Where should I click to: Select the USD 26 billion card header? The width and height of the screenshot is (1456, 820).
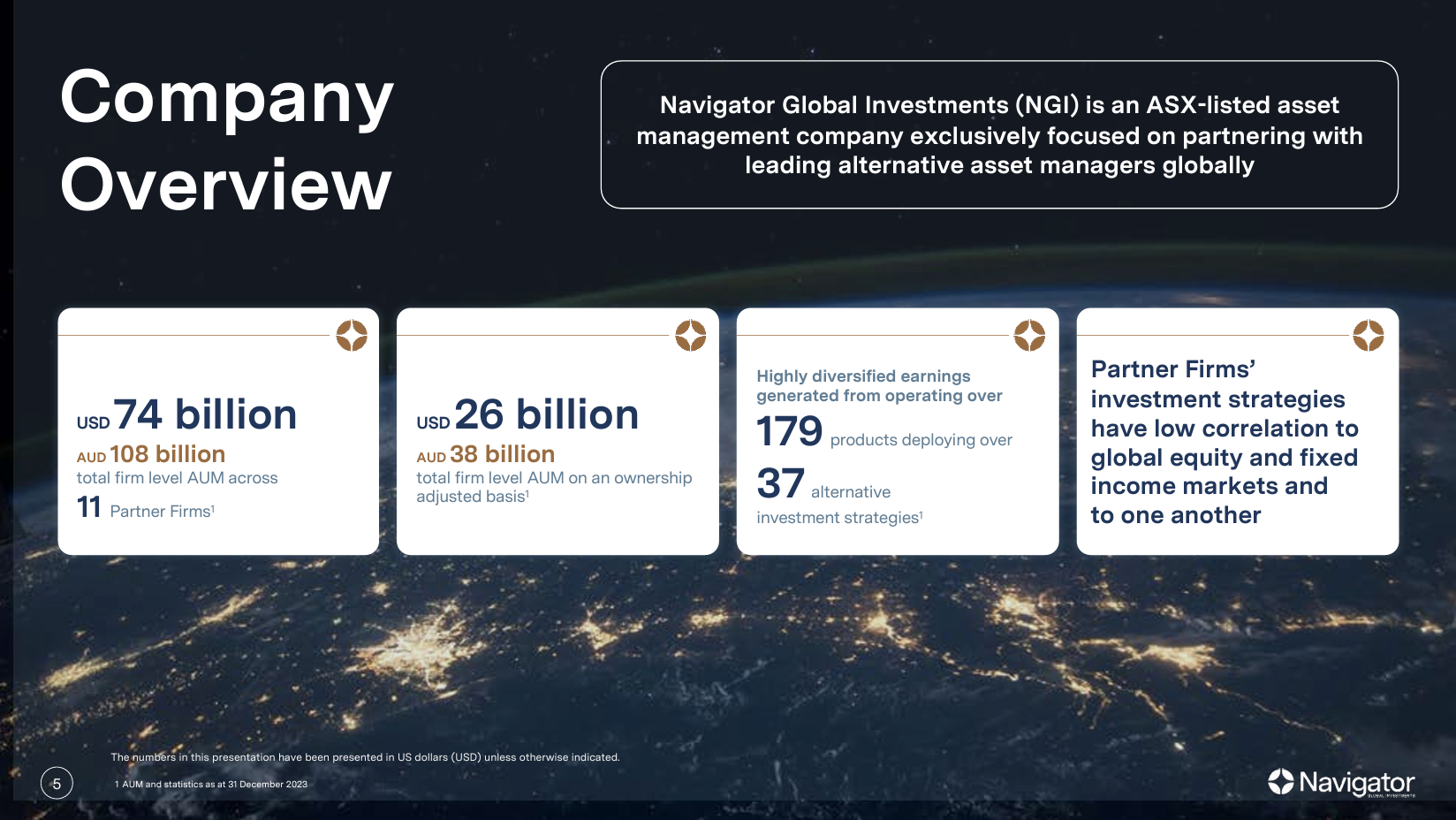click(x=527, y=413)
